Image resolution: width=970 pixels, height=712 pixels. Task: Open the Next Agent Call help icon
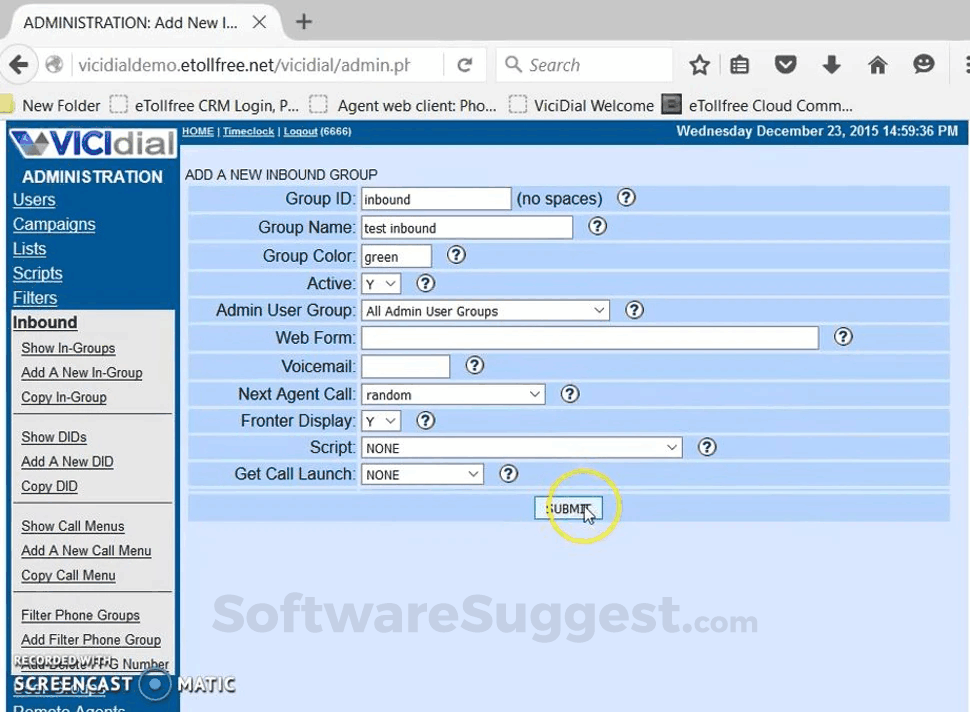click(x=570, y=394)
